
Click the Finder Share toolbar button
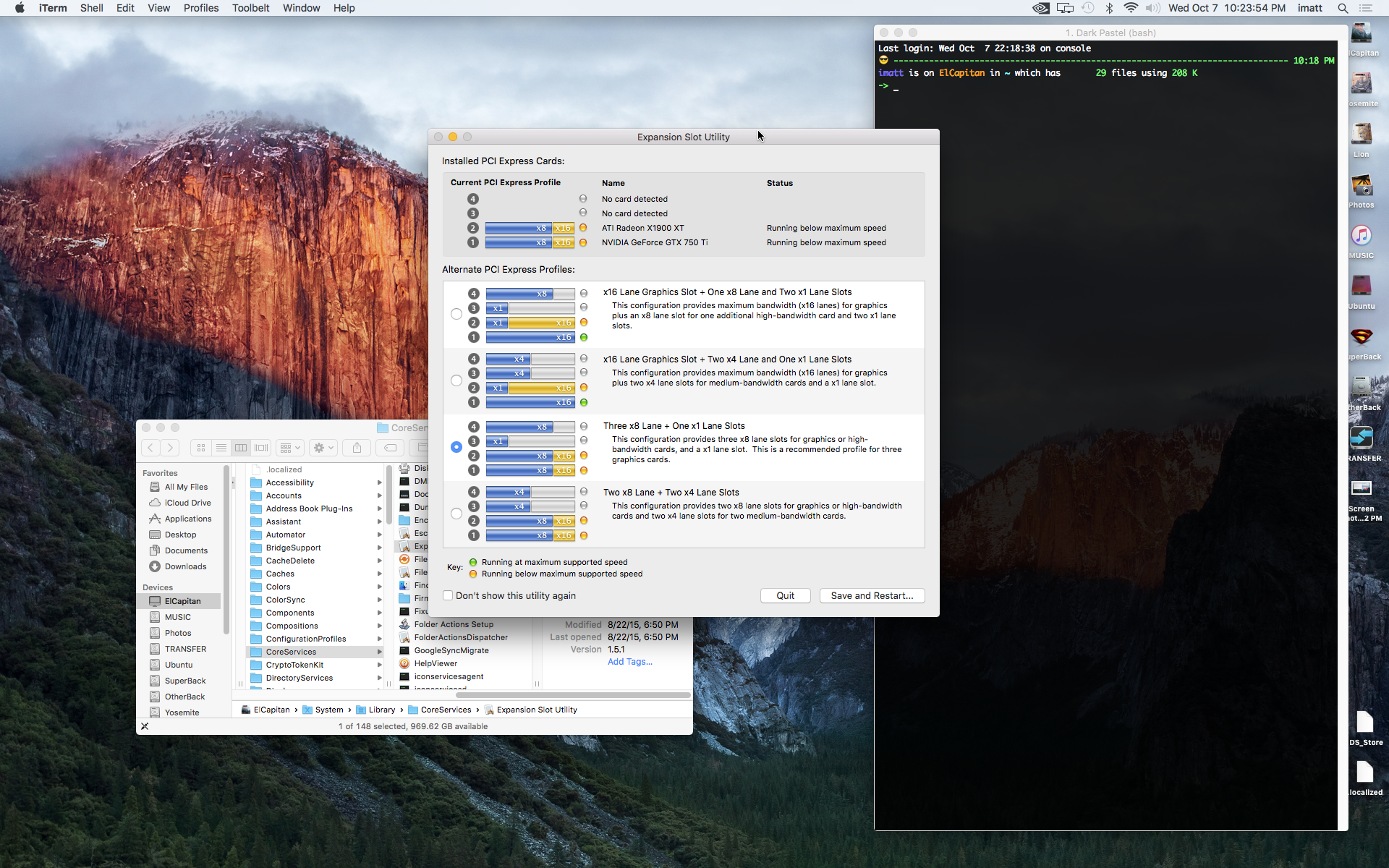357,448
